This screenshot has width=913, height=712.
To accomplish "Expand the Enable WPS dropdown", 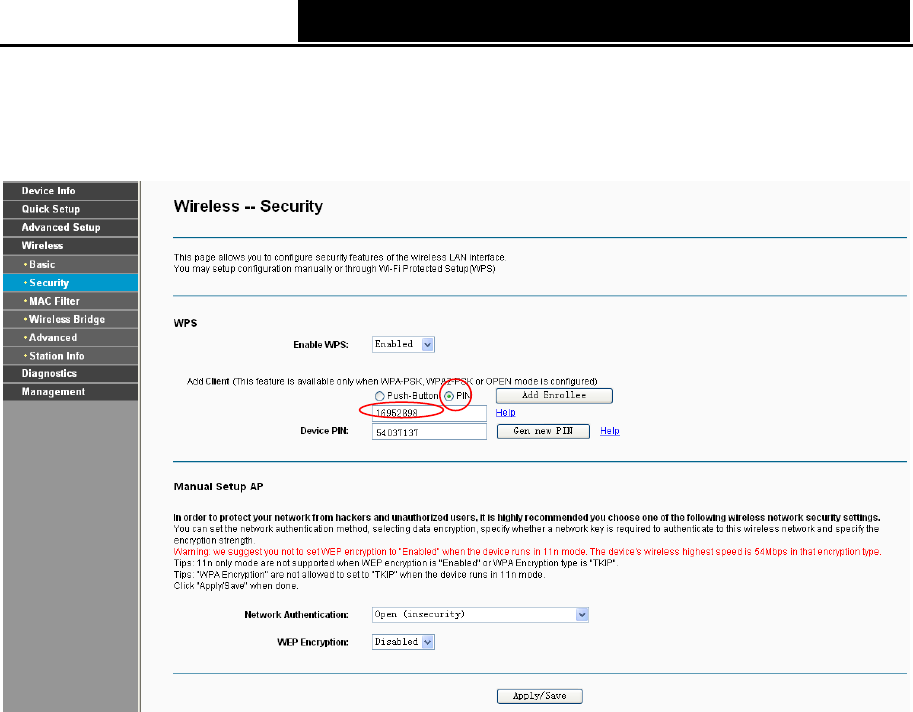I will pyautogui.click(x=404, y=345).
